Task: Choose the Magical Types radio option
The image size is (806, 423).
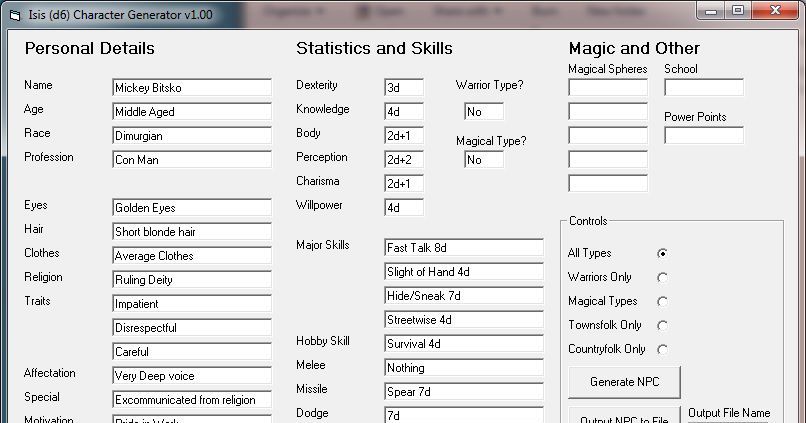Action: (662, 302)
